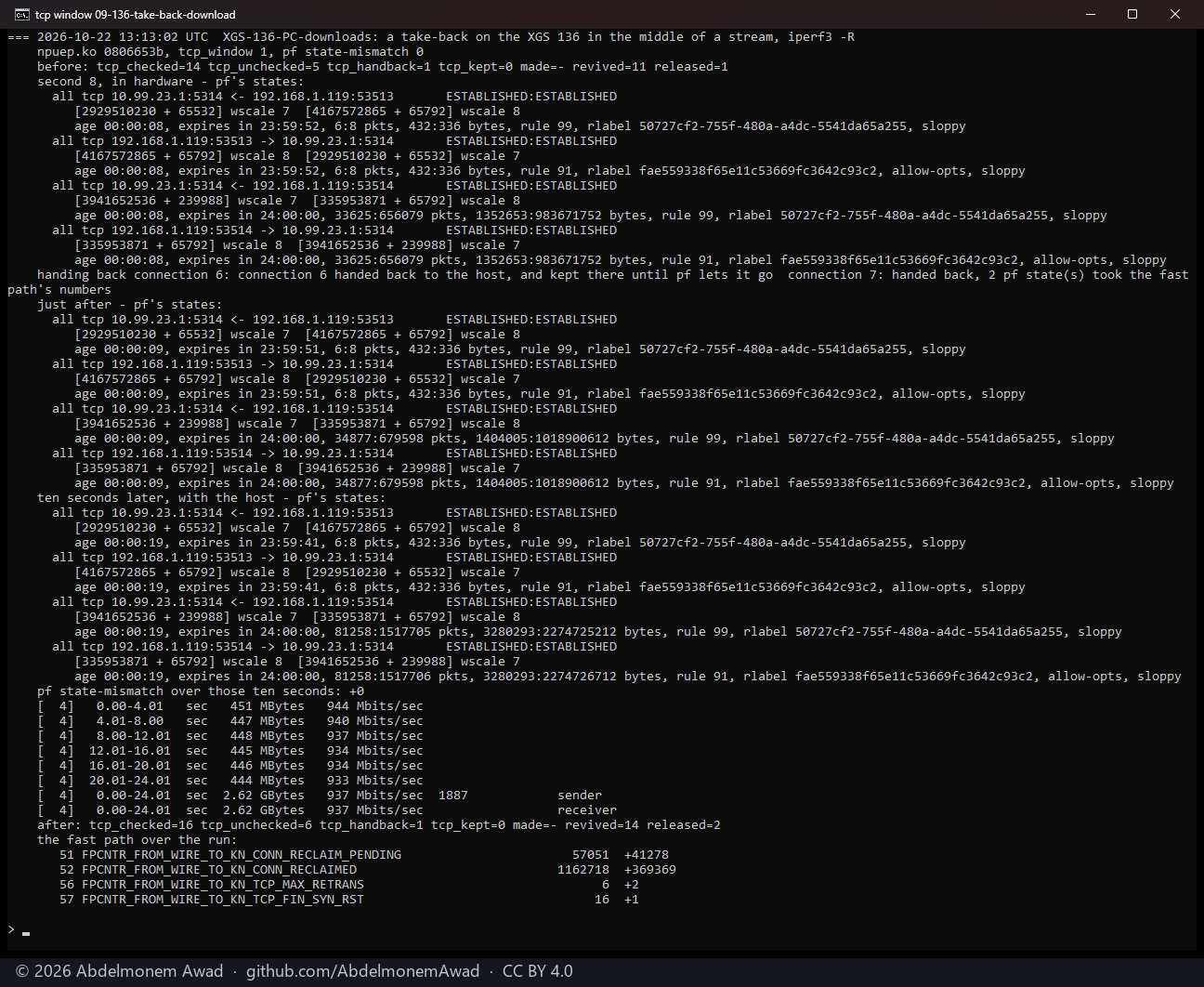Click the command prompt cursor after '>'

pyautogui.click(x=26, y=933)
